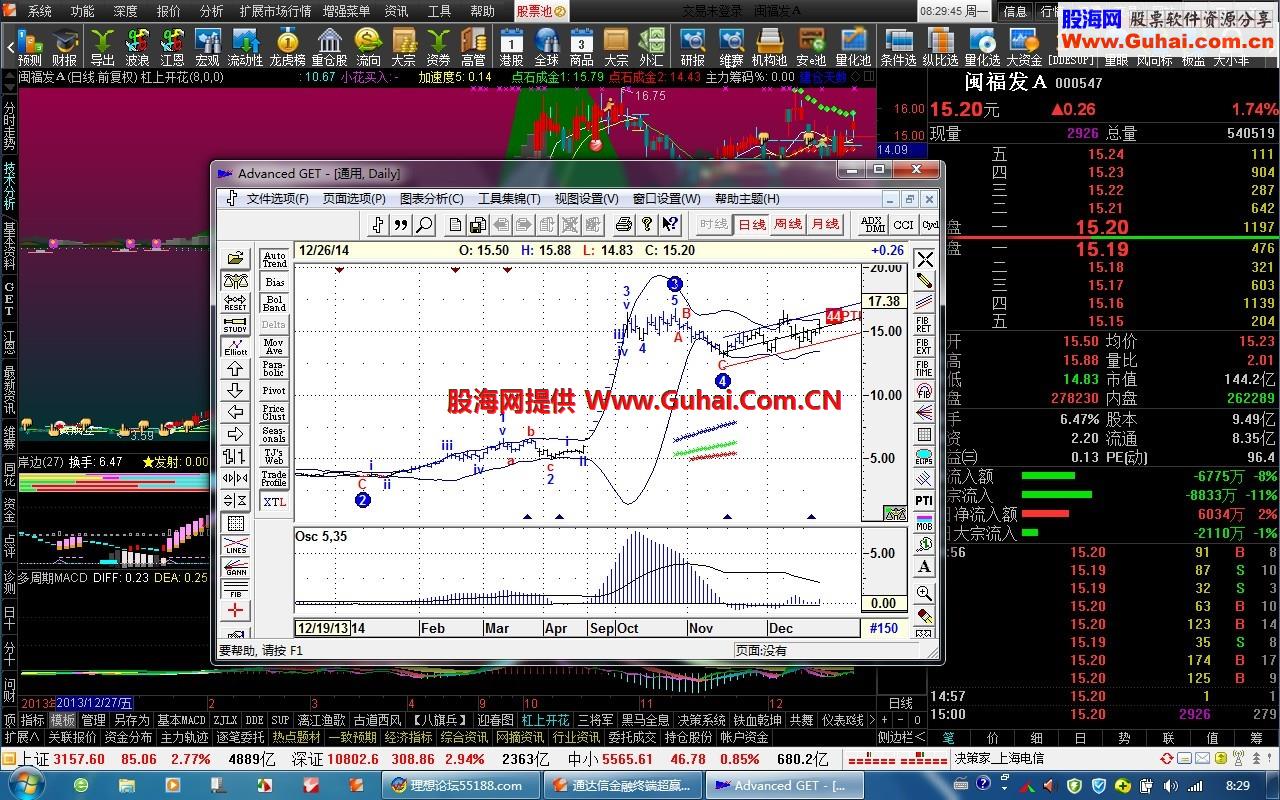This screenshot has width=1280, height=800.
Task: Click the right arrow chart button
Action: tap(235, 435)
